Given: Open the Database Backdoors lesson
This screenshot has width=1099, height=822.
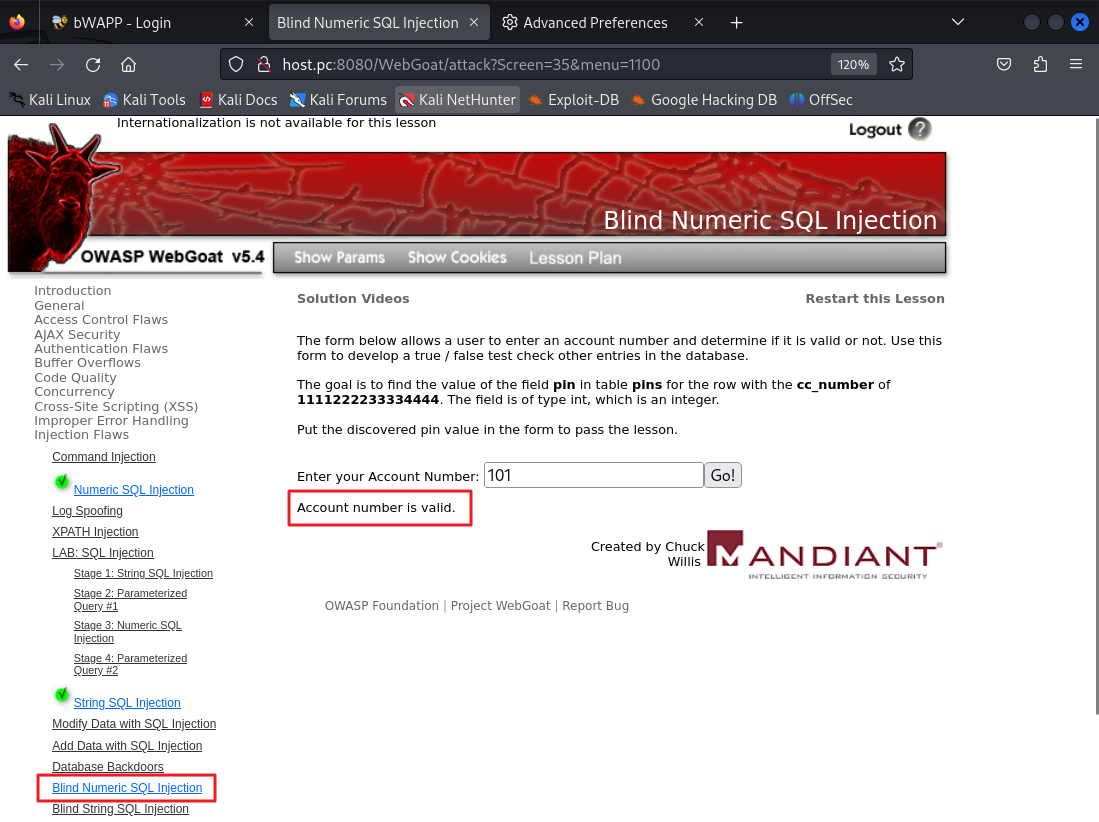Looking at the screenshot, I should click(107, 767).
